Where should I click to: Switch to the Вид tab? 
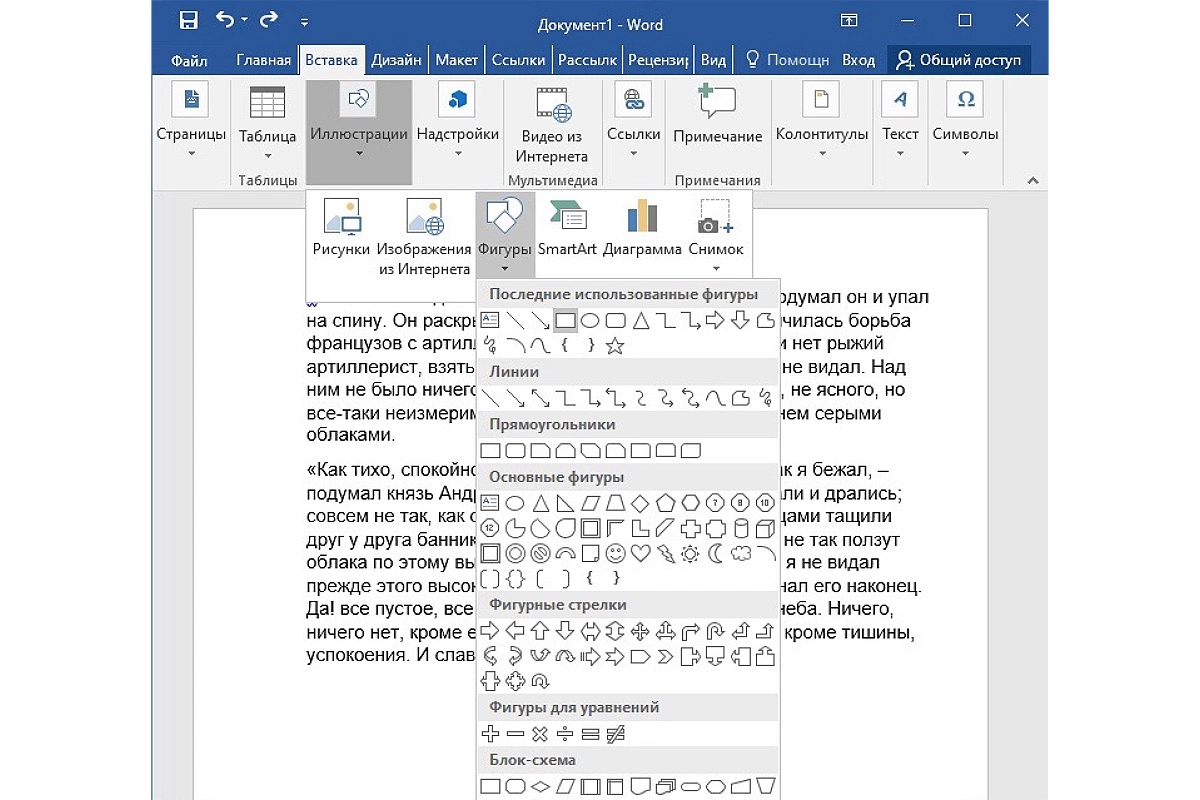click(x=713, y=60)
